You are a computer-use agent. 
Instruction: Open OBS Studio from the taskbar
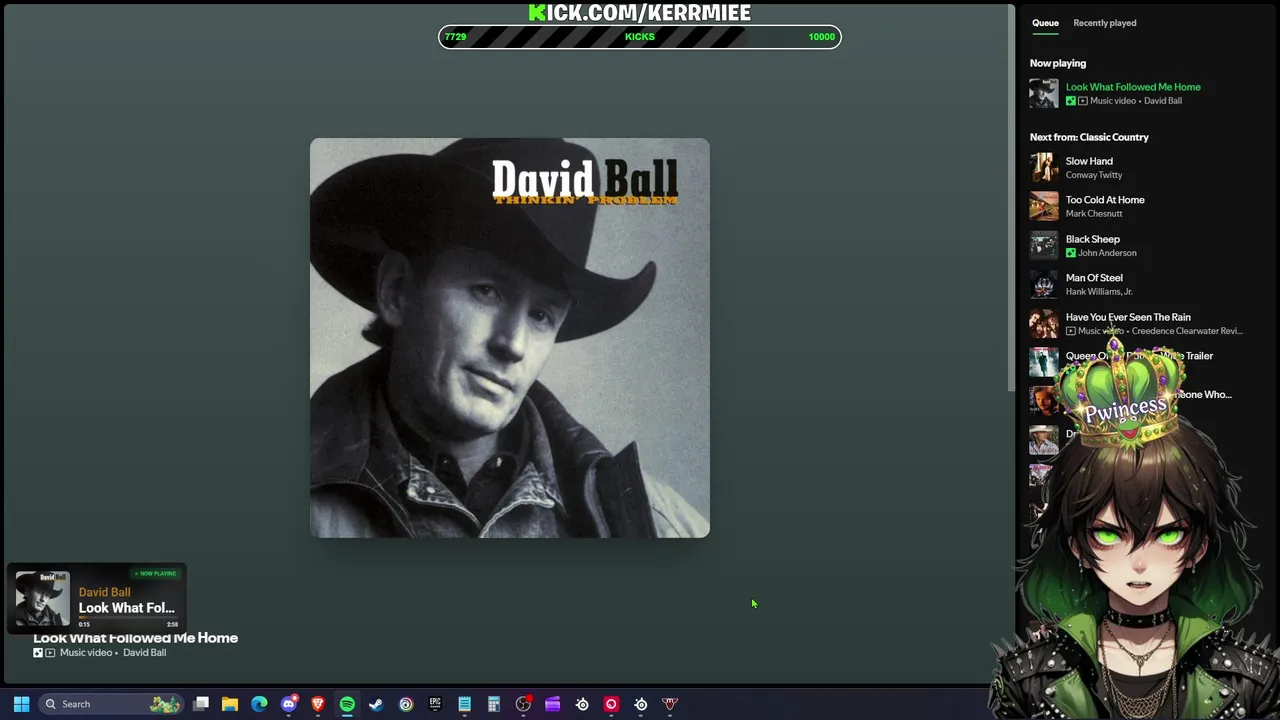pos(523,704)
